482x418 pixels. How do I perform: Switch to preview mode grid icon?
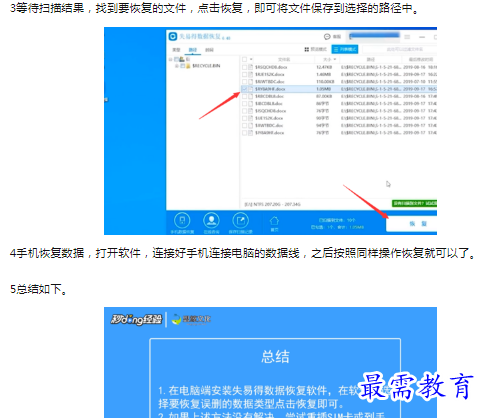click(307, 49)
